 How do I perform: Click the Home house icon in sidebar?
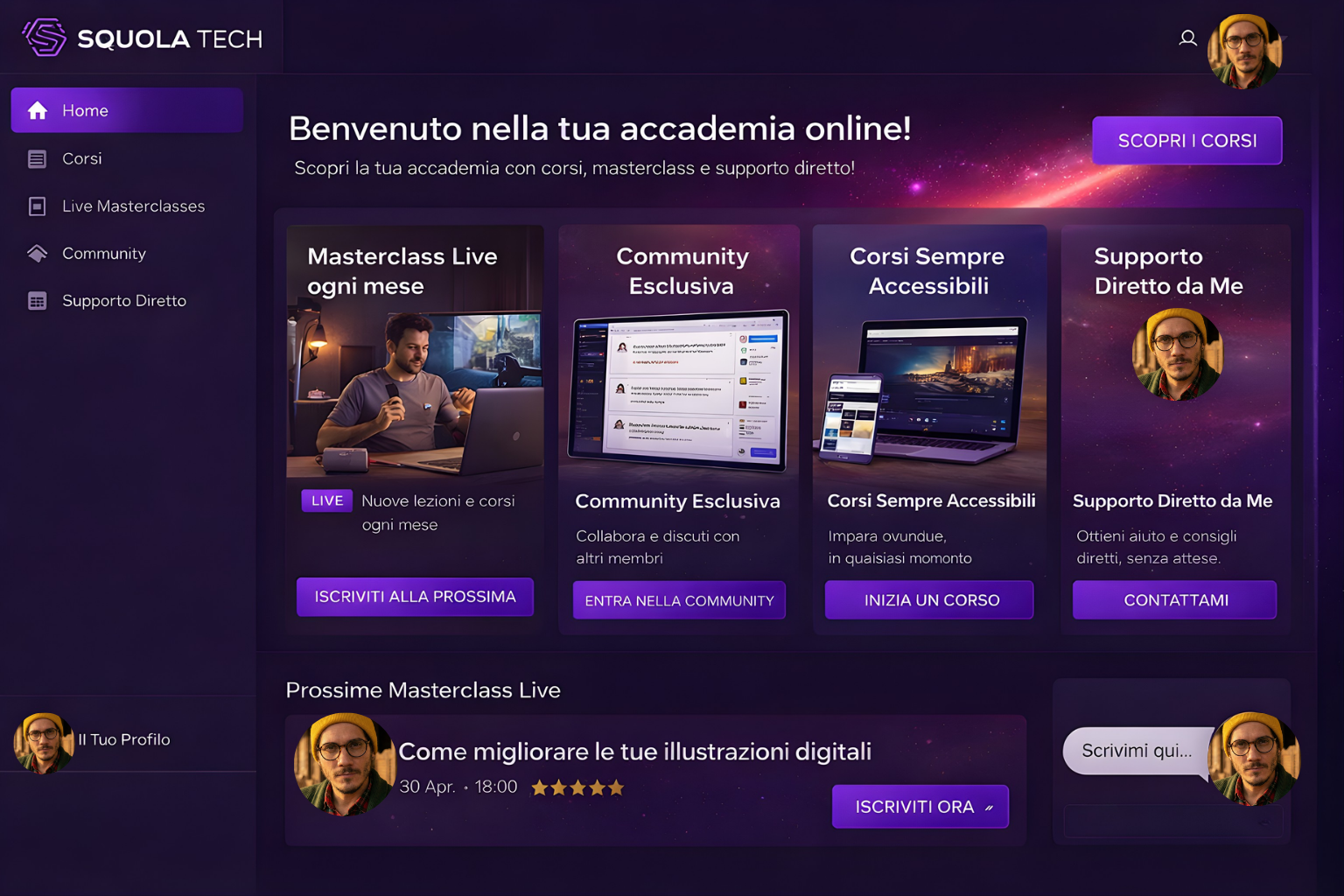38,110
